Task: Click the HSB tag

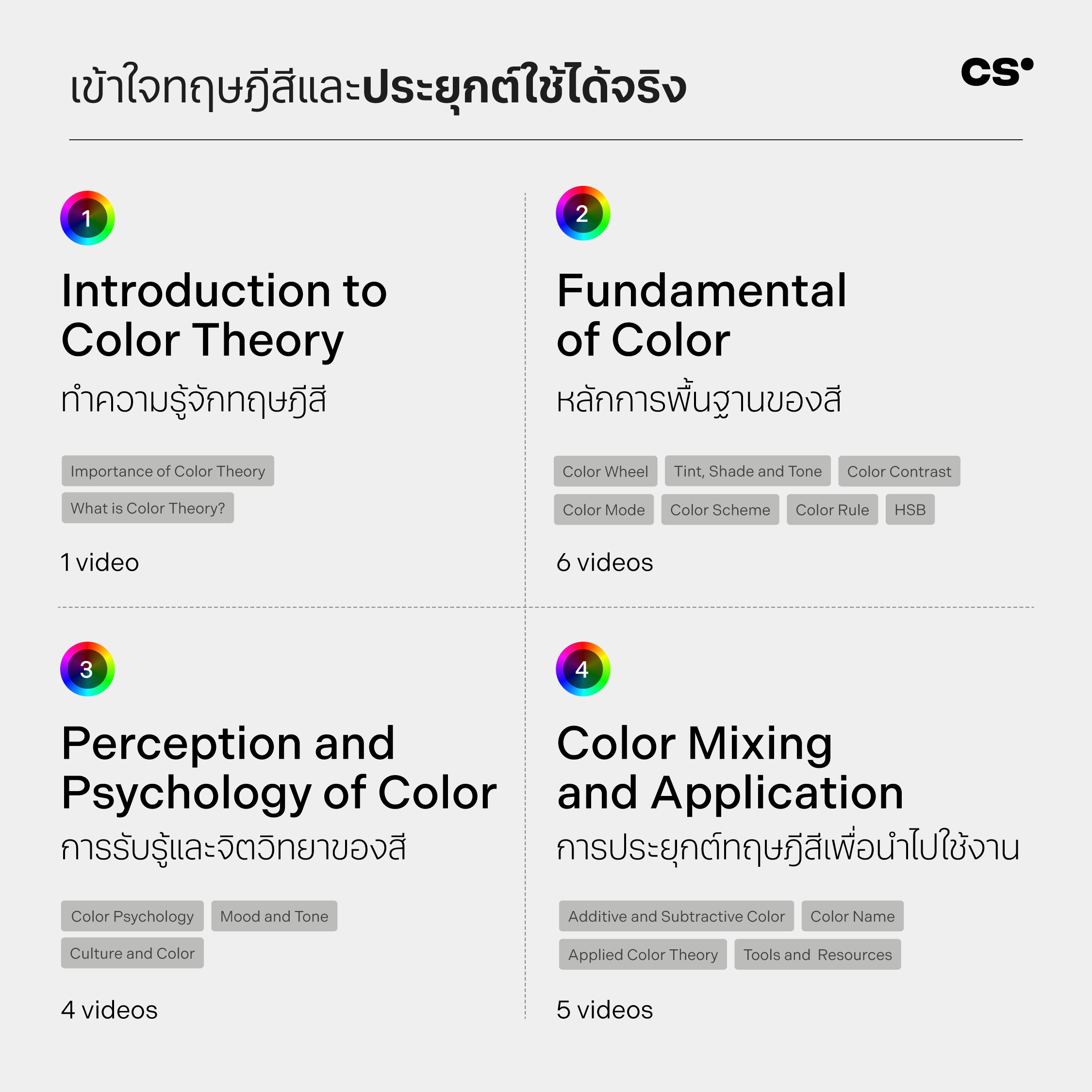Action: pyautogui.click(x=910, y=510)
